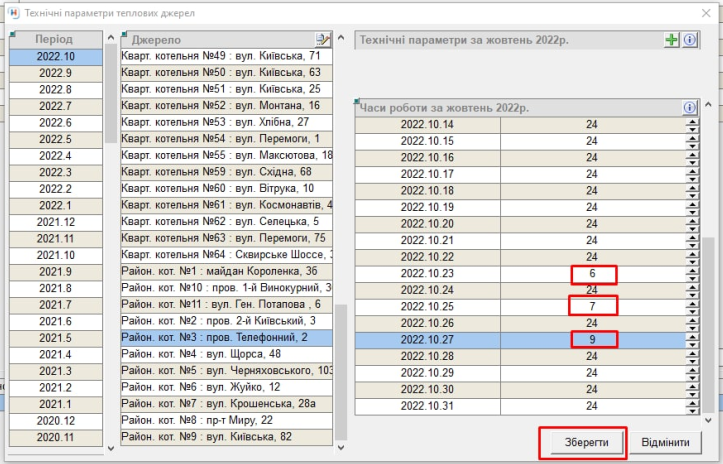Pick Кварт. котельня №52 вул. Монтана, 16
The width and height of the screenshot is (723, 464).
(x=226, y=106)
